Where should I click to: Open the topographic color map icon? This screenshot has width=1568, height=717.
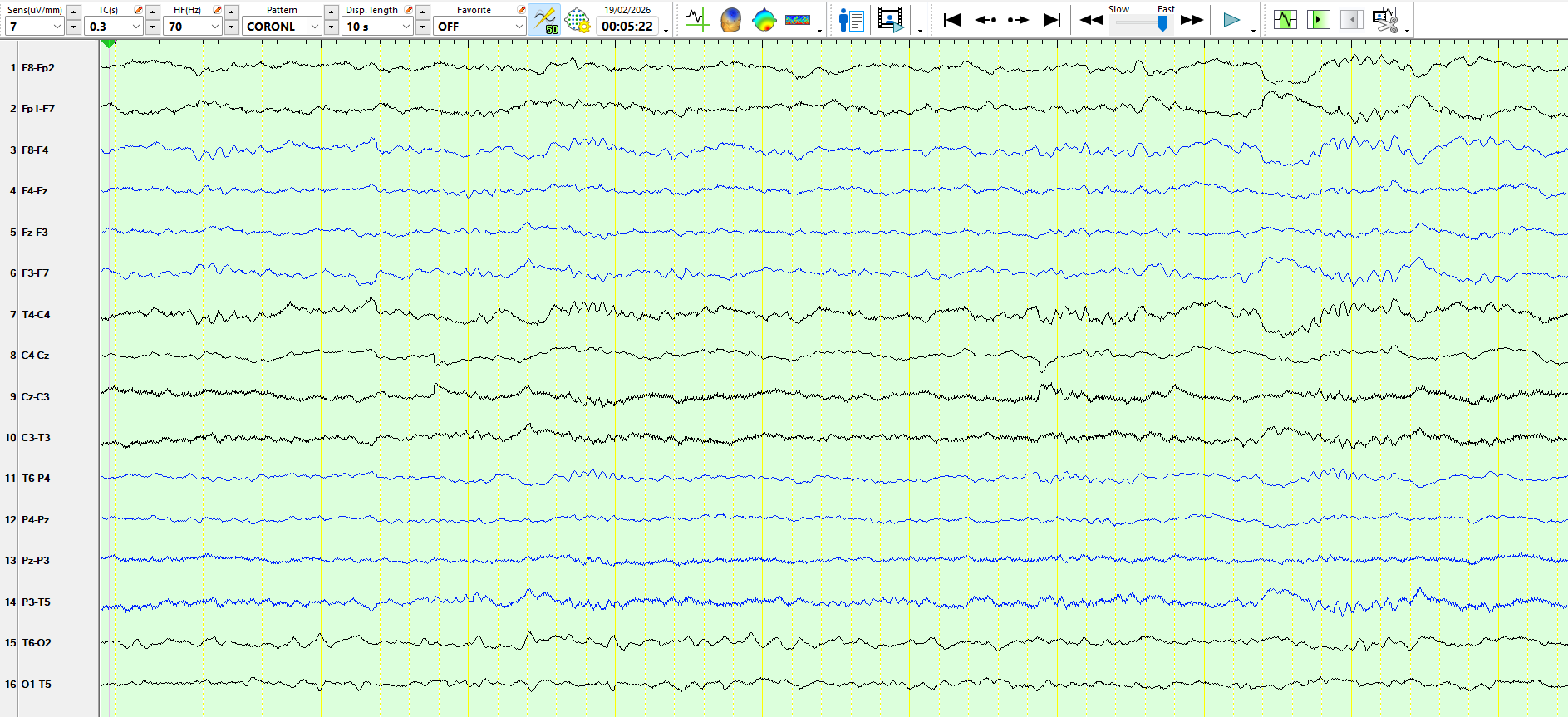[x=764, y=20]
